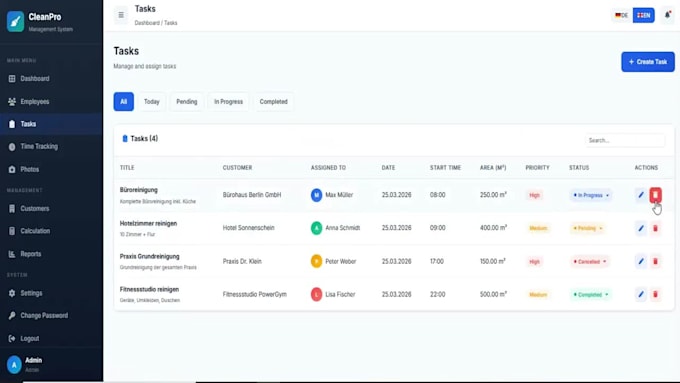
Task: Open the Completed status dropdown for Fitnessstudio reinigen
Action: (x=591, y=295)
